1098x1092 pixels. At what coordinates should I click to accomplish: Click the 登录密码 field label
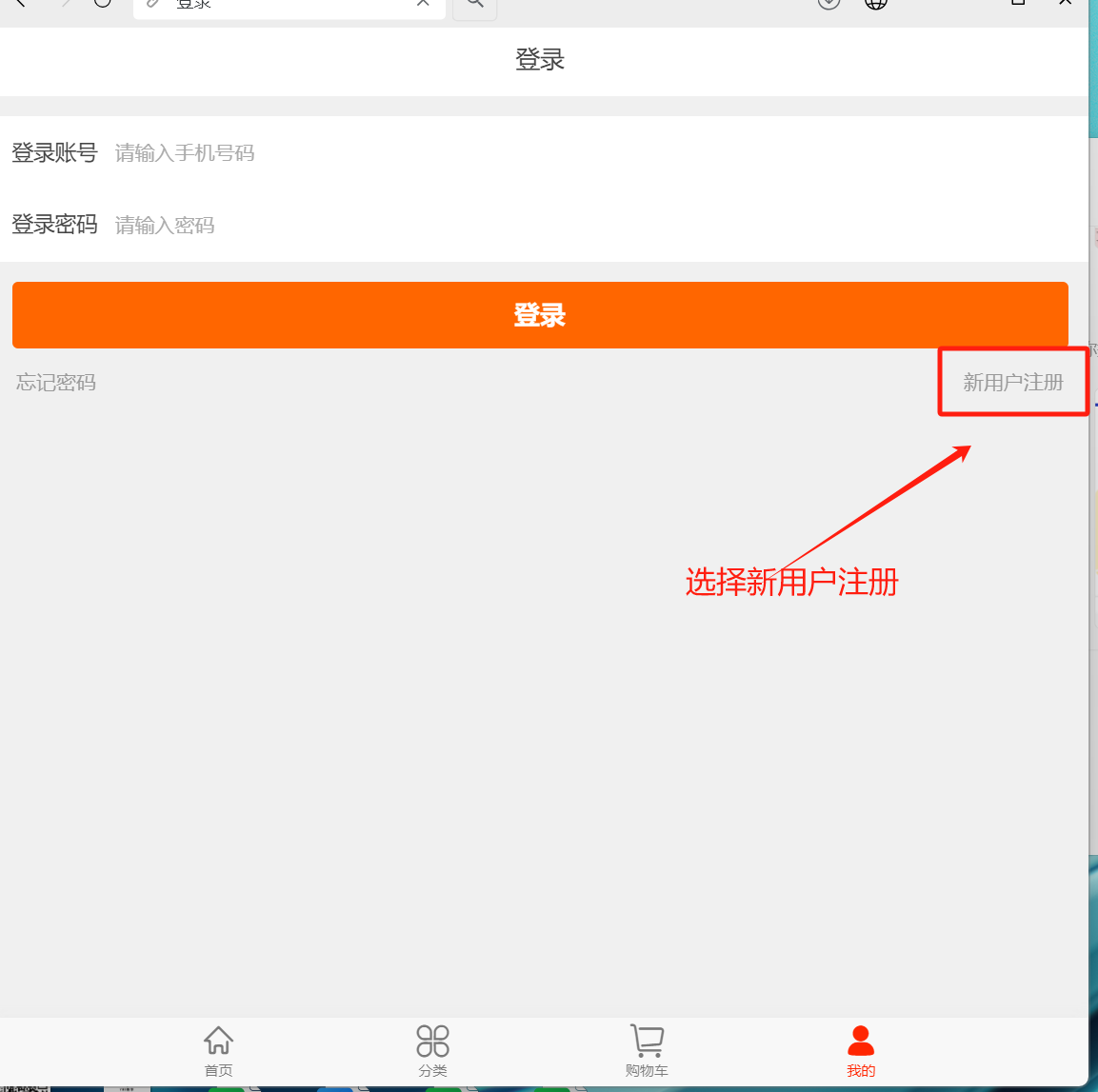[x=54, y=225]
